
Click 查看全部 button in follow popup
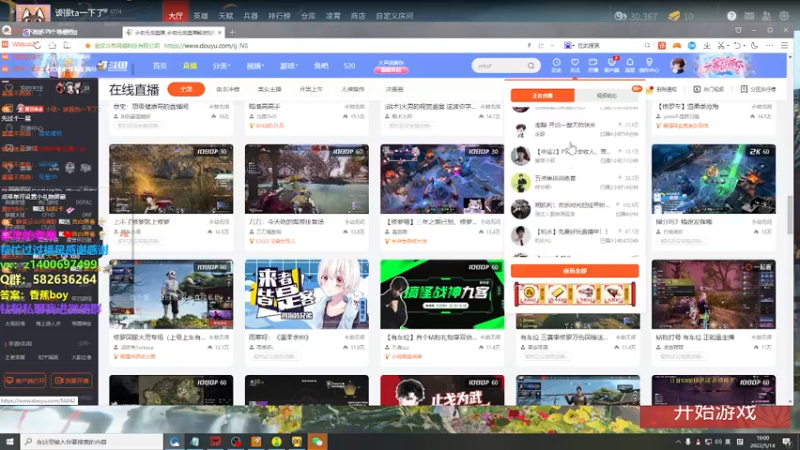coord(575,271)
